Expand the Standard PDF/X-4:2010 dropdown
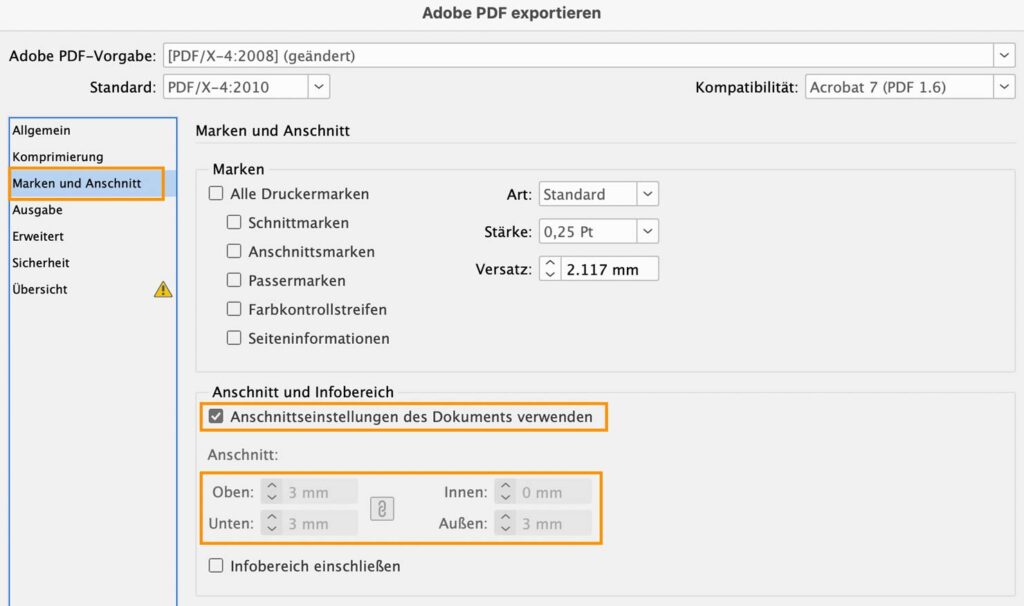The image size is (1024, 606). (x=318, y=87)
